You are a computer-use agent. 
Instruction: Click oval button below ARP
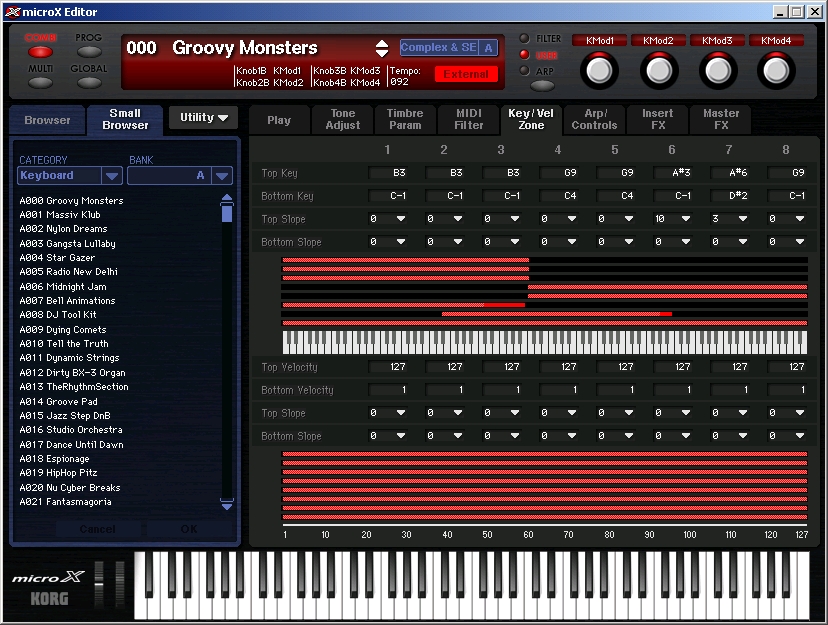click(542, 86)
